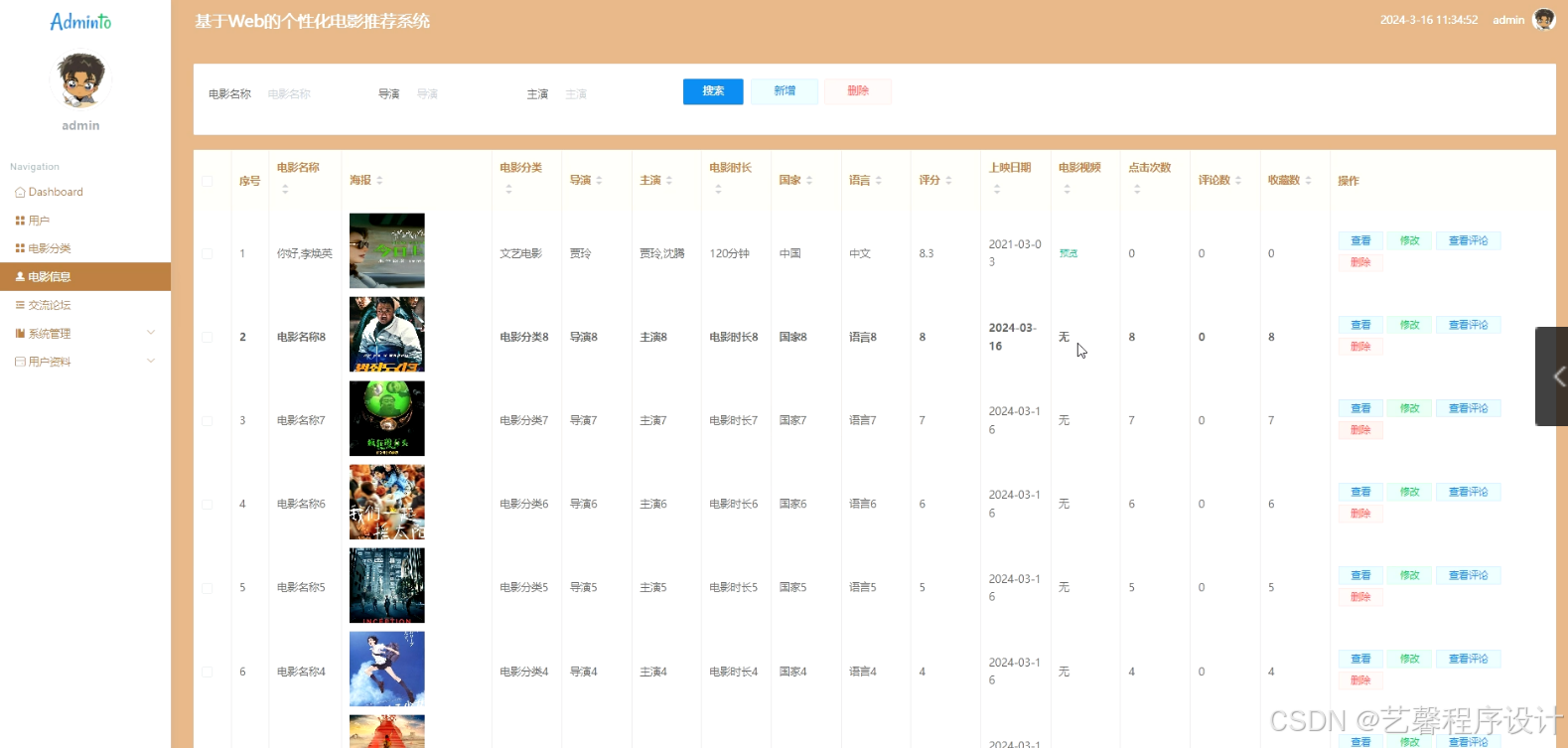The image size is (1568, 748).
Task: Click 修改 for 电影名称6 row
Action: [1409, 492]
